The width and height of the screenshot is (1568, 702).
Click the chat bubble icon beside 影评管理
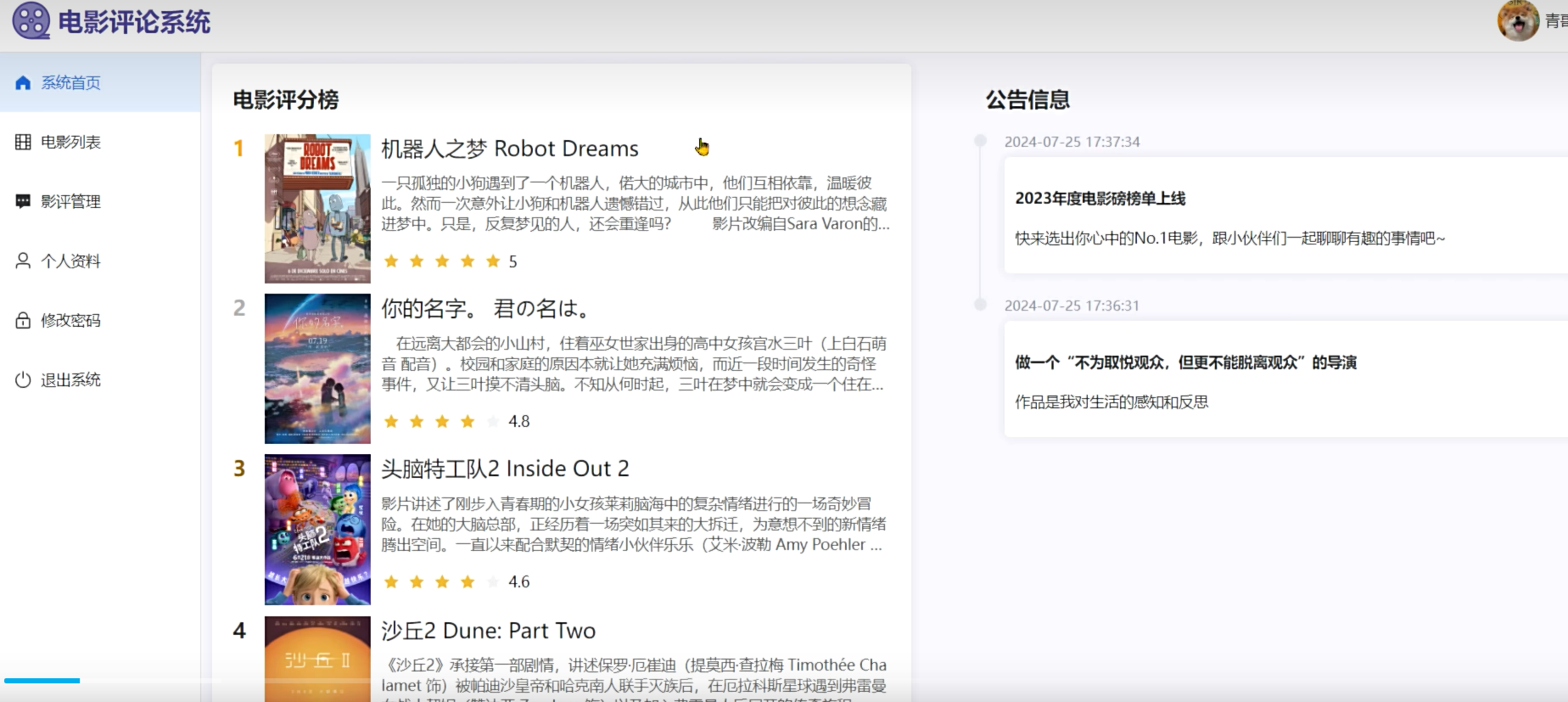(x=23, y=201)
